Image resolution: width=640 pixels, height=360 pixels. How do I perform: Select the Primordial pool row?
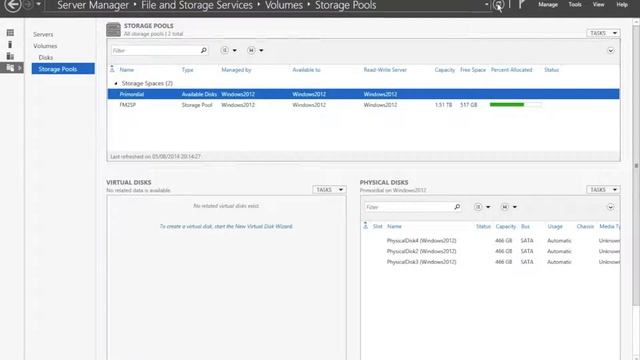point(363,94)
